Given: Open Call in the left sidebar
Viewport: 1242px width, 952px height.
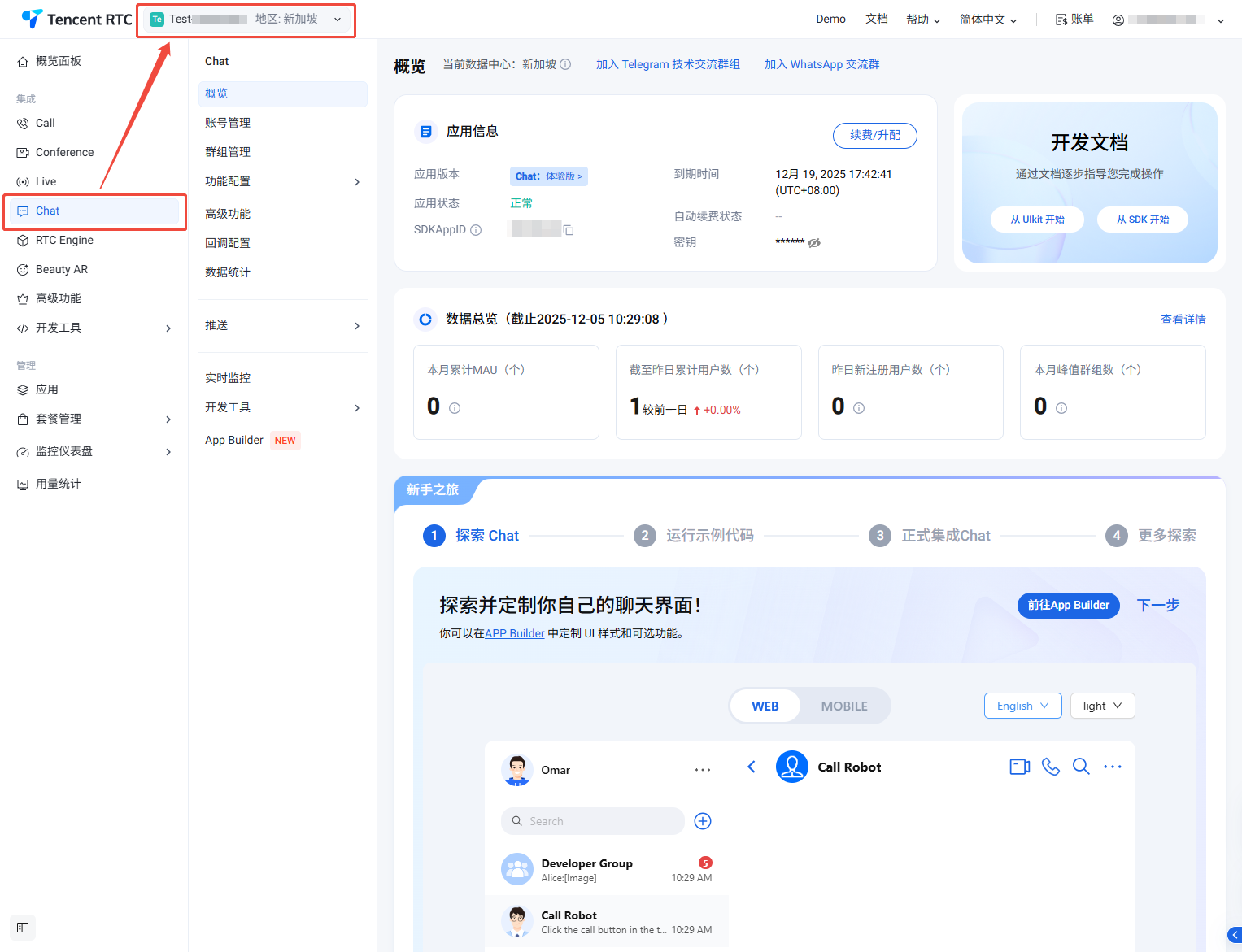Looking at the screenshot, I should (x=94, y=123).
